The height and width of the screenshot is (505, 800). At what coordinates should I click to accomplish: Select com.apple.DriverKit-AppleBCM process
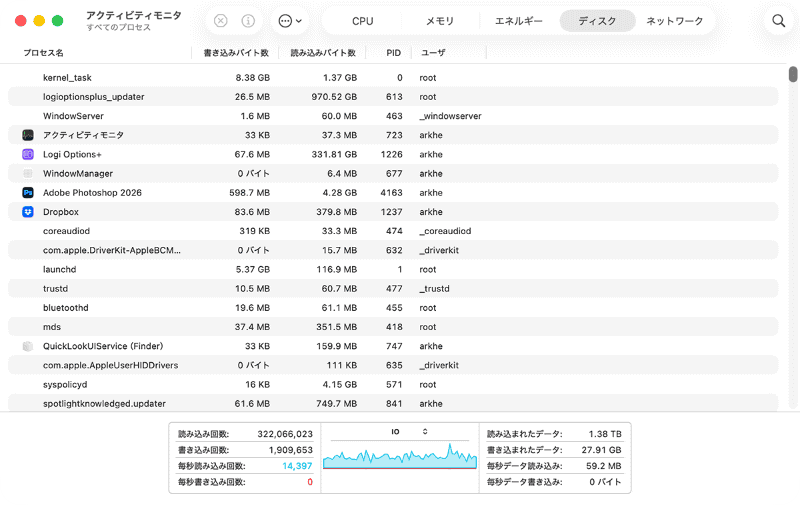click(393, 250)
